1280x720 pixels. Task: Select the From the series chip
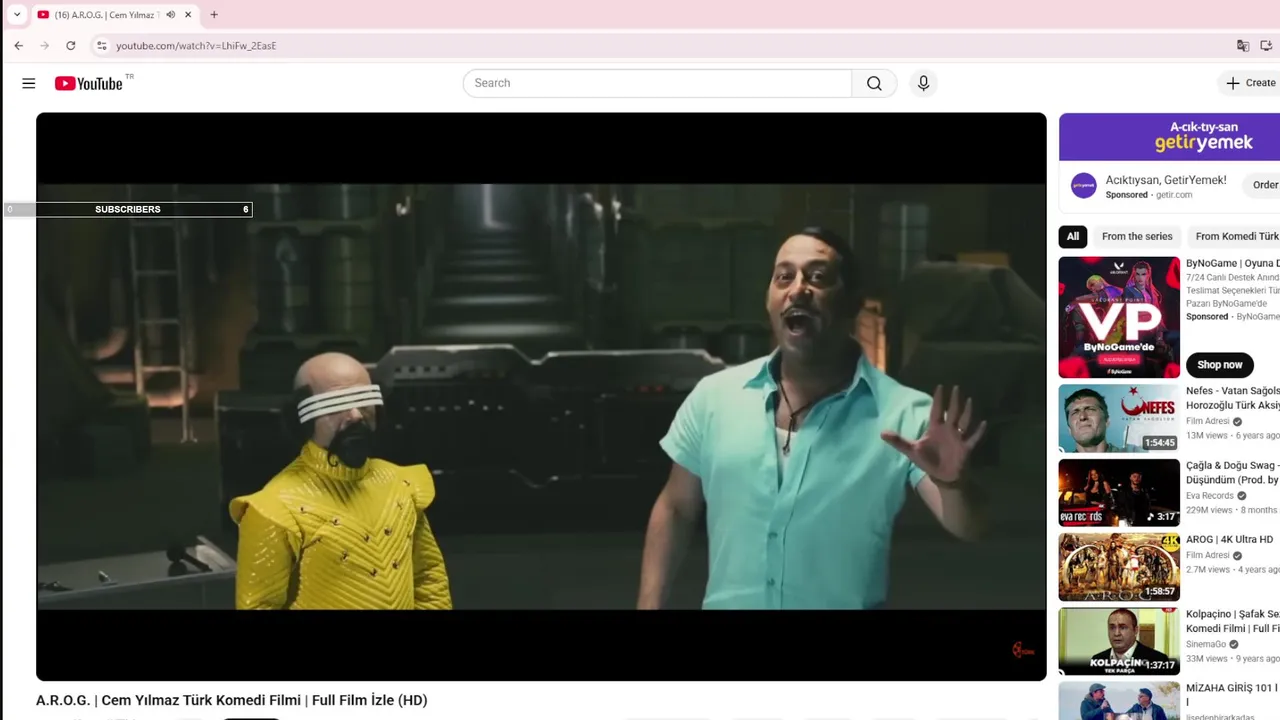1137,237
